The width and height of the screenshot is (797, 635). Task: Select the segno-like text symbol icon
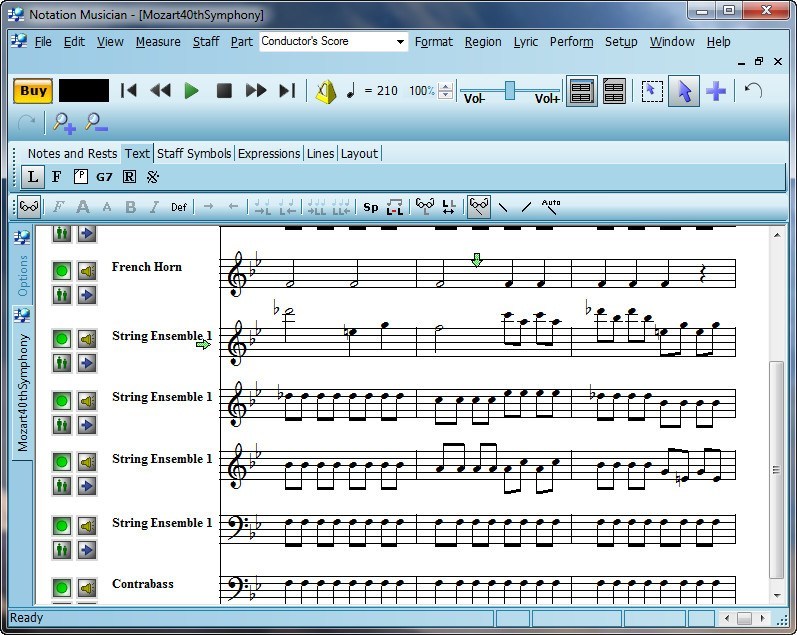point(152,177)
